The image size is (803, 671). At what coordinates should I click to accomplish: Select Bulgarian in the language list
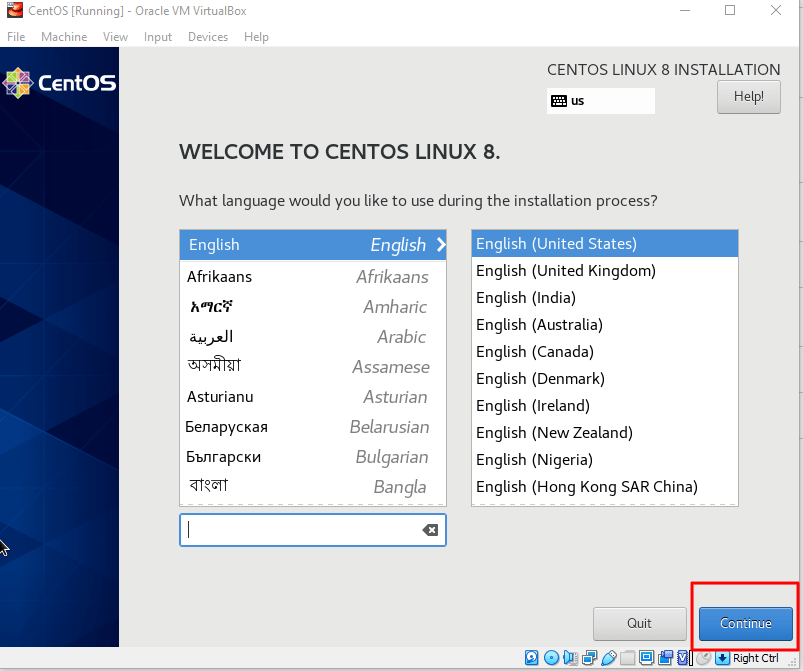313,457
